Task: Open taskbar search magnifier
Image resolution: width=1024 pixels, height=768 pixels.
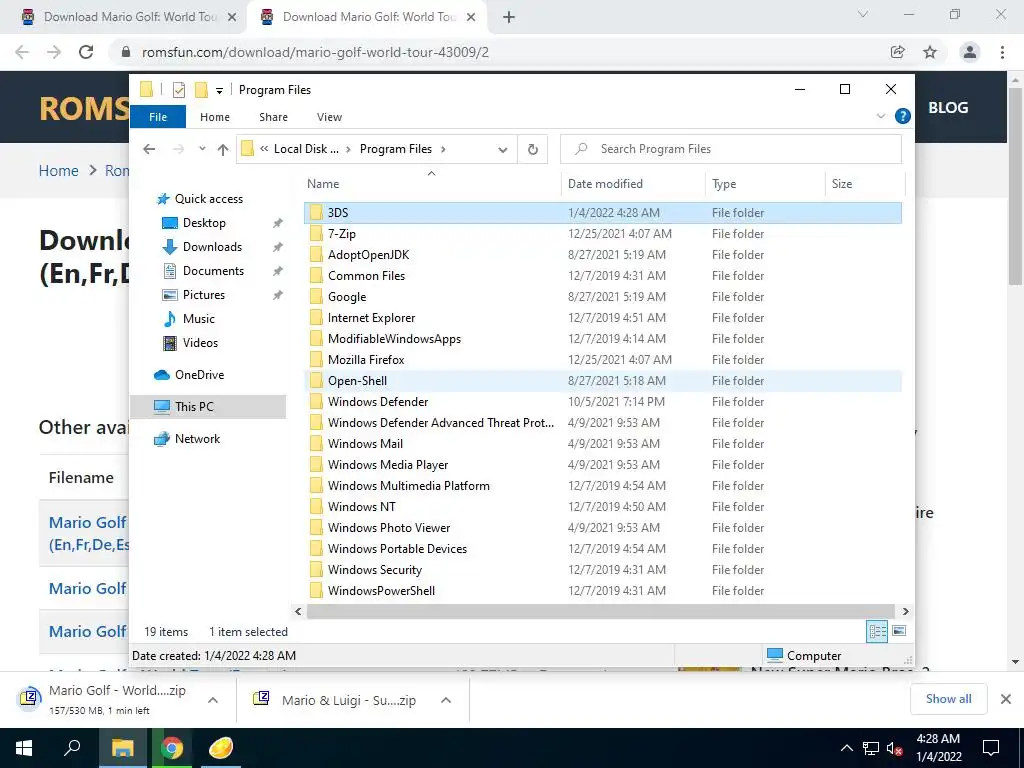Action: tap(72, 748)
